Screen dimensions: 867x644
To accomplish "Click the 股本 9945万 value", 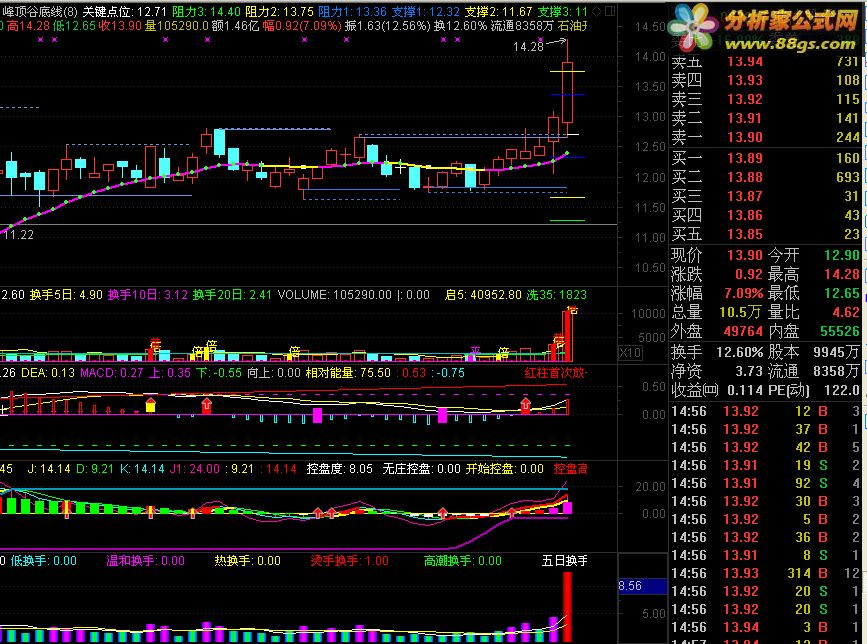I will click(x=837, y=352).
